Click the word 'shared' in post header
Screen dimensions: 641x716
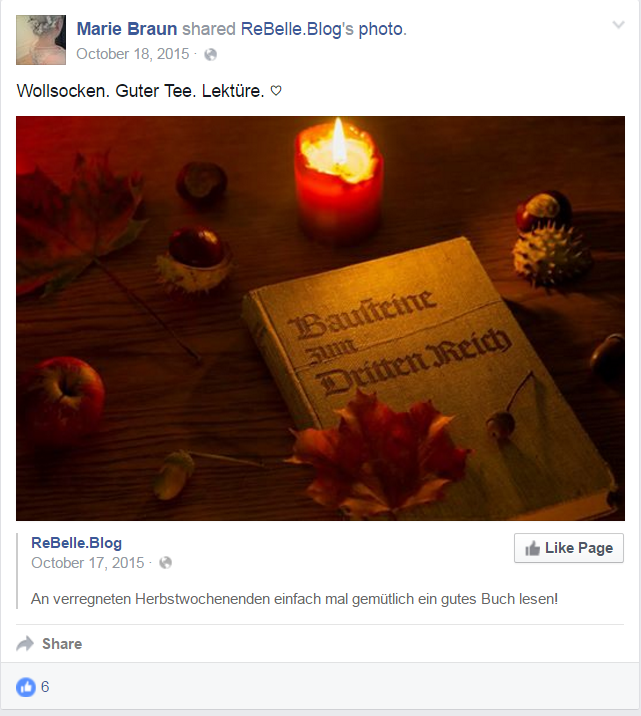click(209, 29)
